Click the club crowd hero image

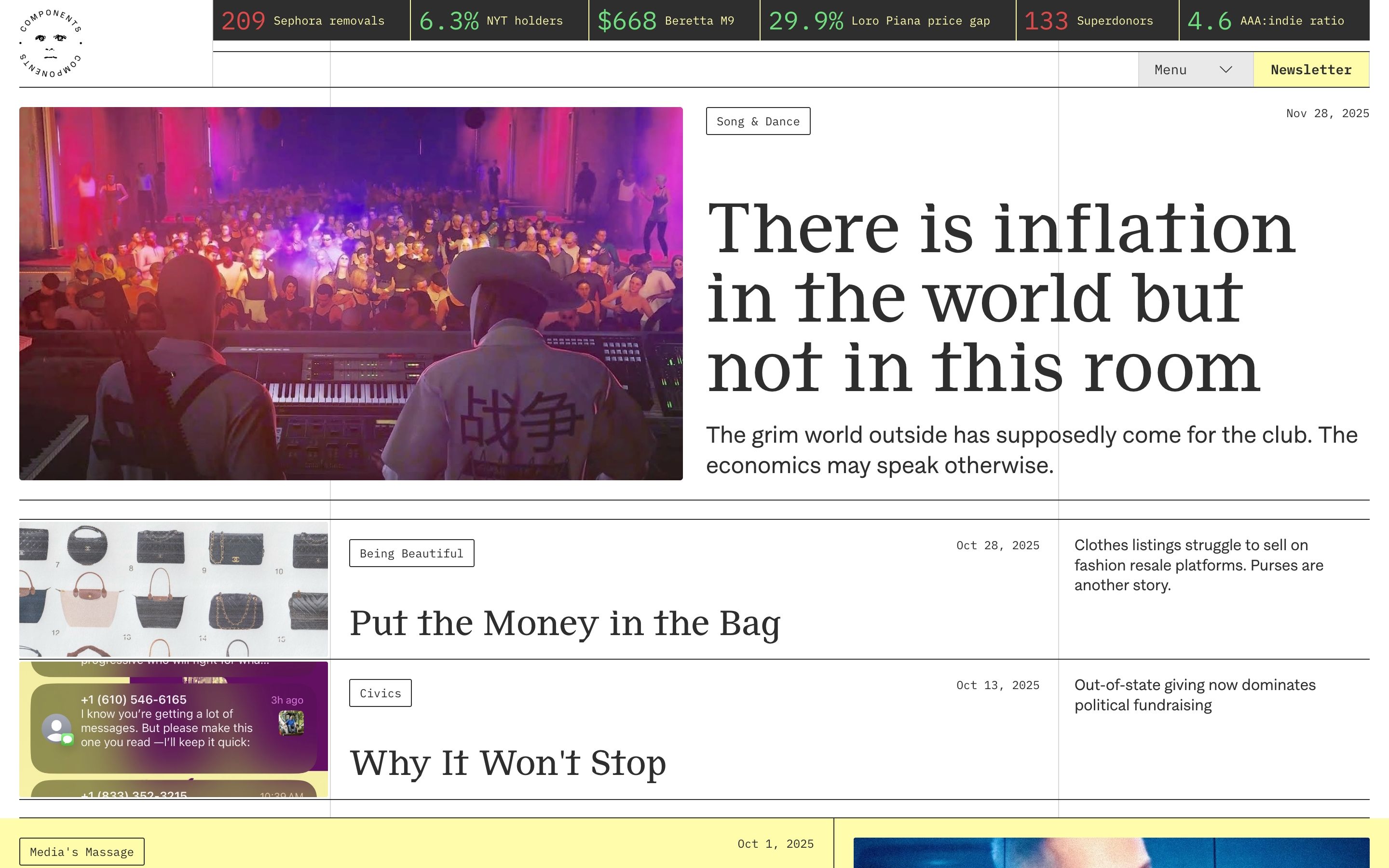click(x=351, y=293)
